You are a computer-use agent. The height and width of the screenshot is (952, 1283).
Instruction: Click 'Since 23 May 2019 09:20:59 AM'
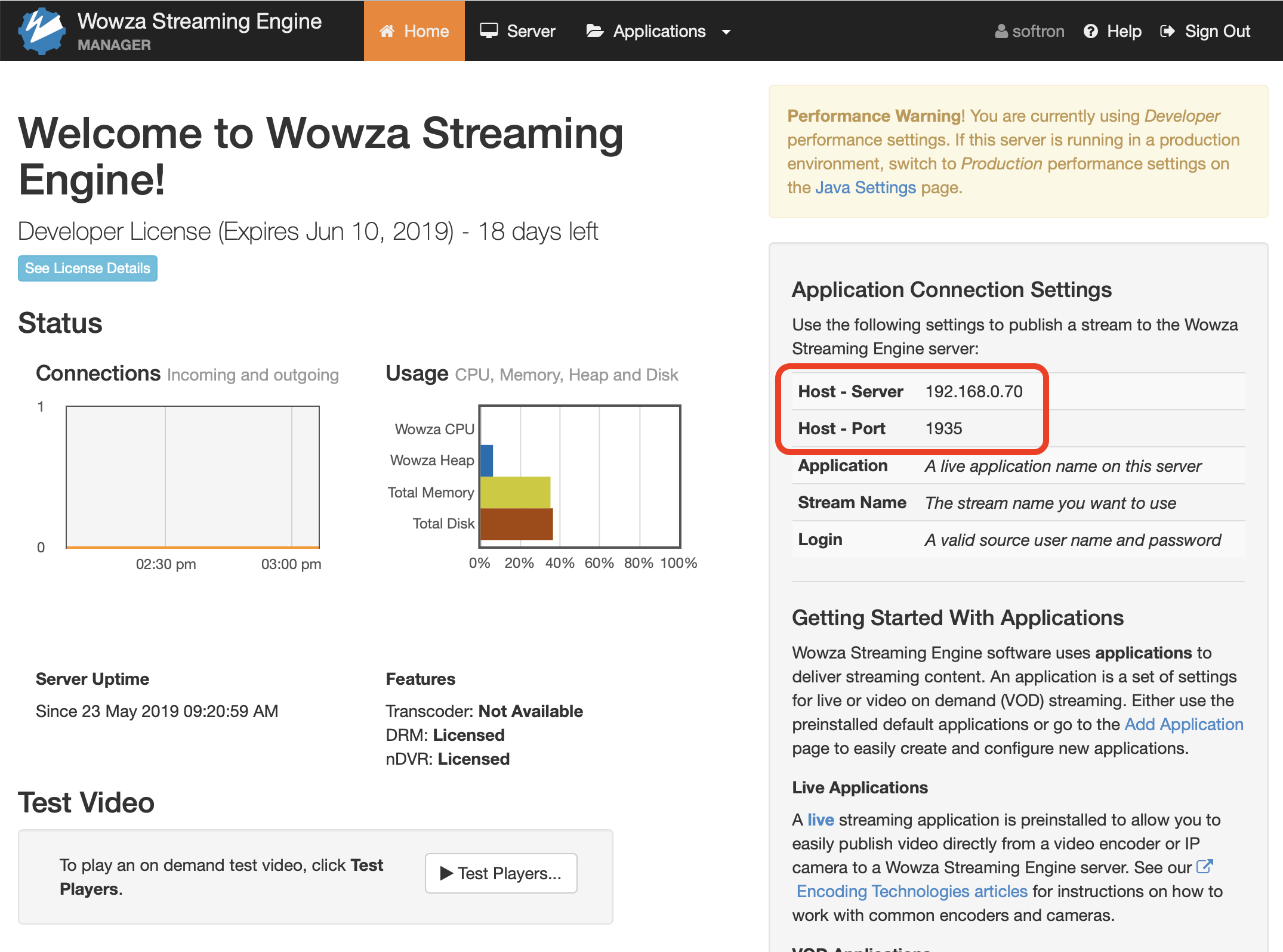(157, 711)
